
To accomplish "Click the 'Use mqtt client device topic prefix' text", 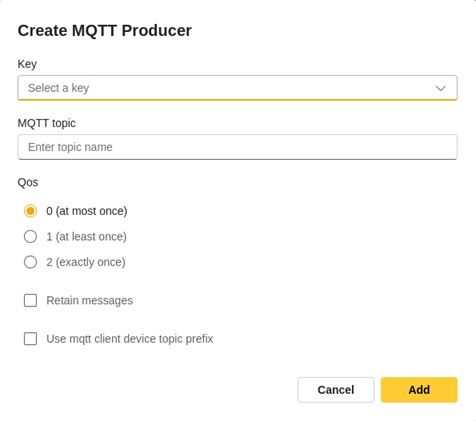I will pyautogui.click(x=130, y=339).
